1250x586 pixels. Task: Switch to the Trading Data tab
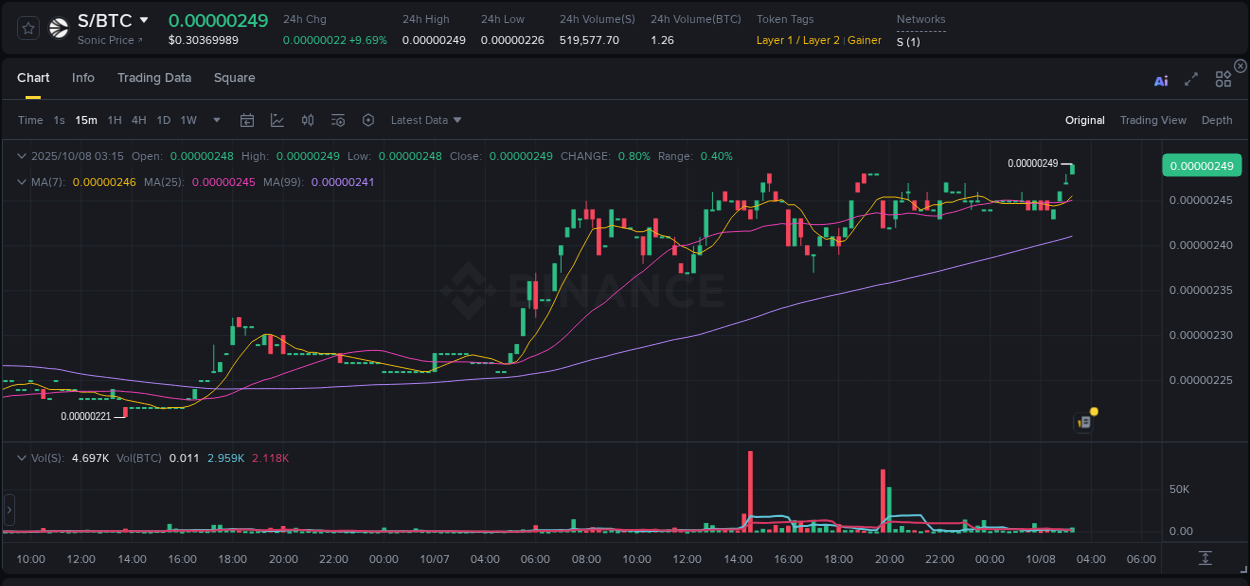pyautogui.click(x=154, y=77)
